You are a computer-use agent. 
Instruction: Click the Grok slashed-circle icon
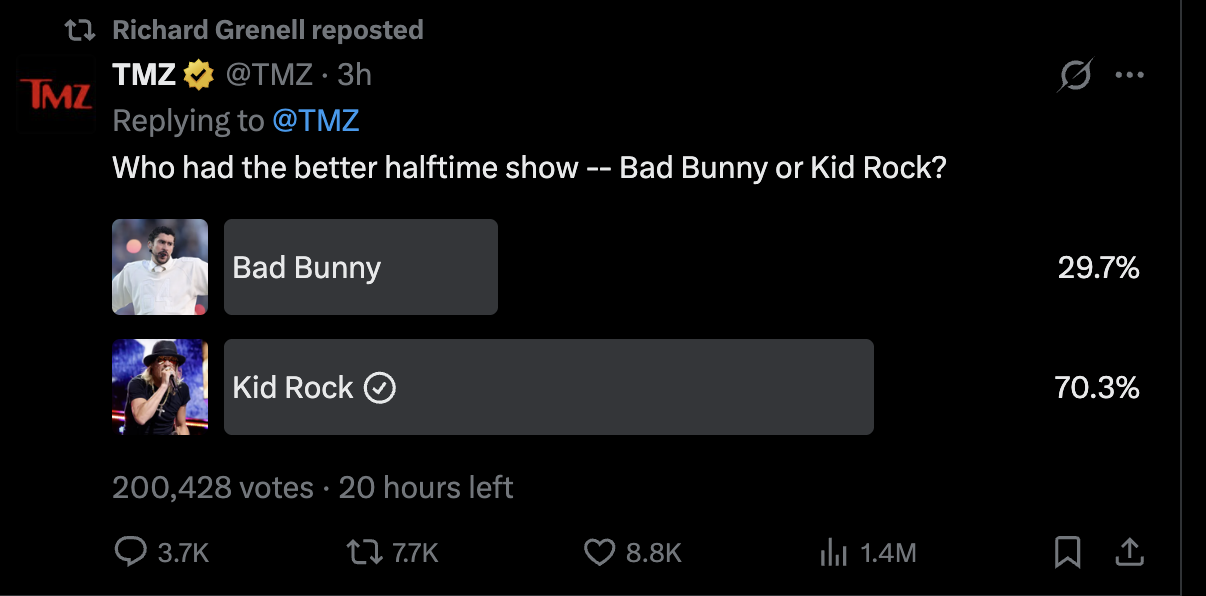(x=1075, y=76)
